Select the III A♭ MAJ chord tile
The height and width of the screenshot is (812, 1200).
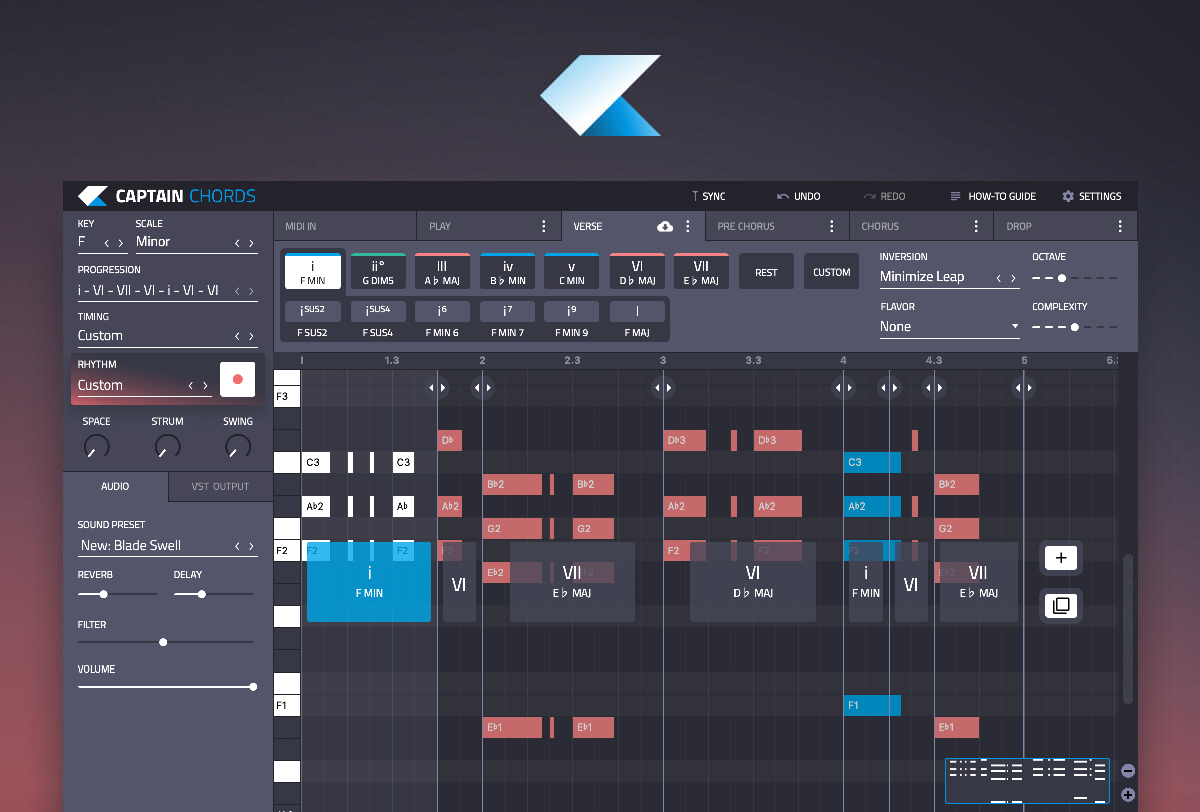[442, 271]
